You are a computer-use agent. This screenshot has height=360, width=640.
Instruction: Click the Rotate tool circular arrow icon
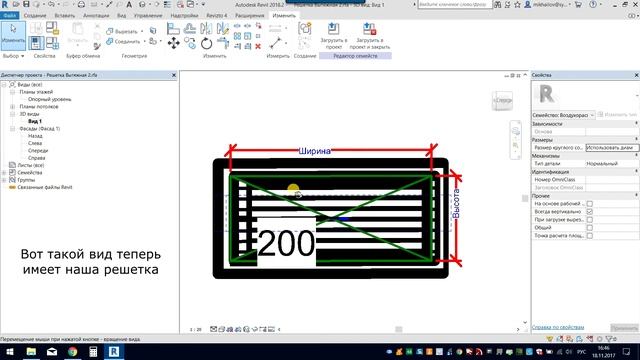pyautogui.click(x=207, y=43)
